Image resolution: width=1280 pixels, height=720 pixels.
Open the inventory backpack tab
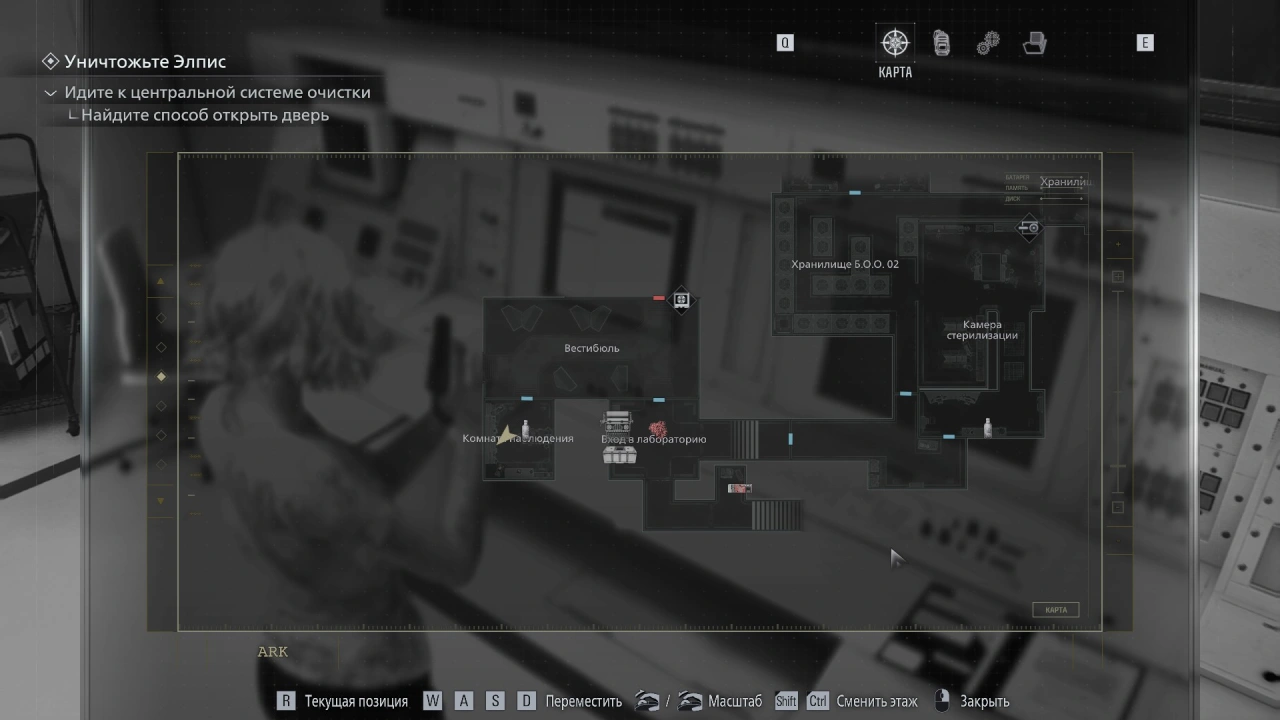pyautogui.click(x=941, y=43)
